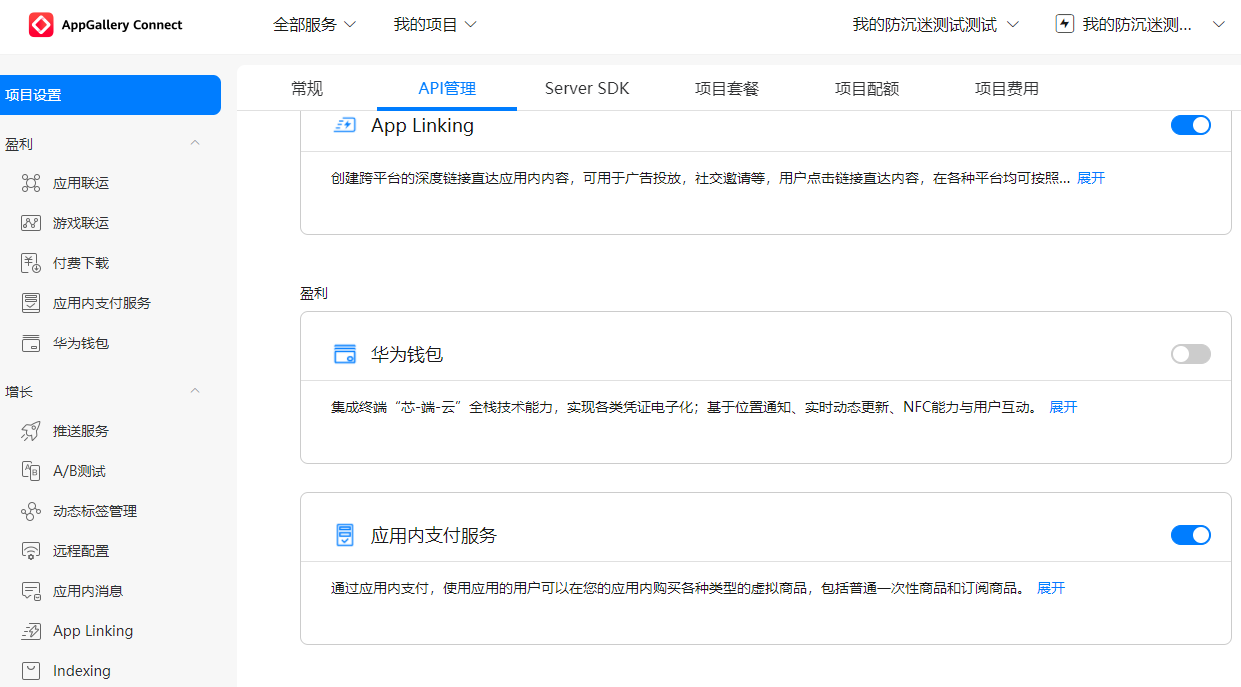Click the 动态标签管理 sidebar icon
This screenshot has width=1241, height=687.
pos(31,511)
